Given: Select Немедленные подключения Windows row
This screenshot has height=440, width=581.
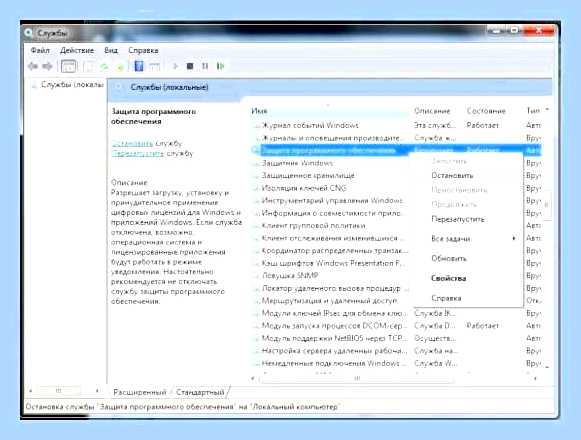Looking at the screenshot, I should [333, 363].
